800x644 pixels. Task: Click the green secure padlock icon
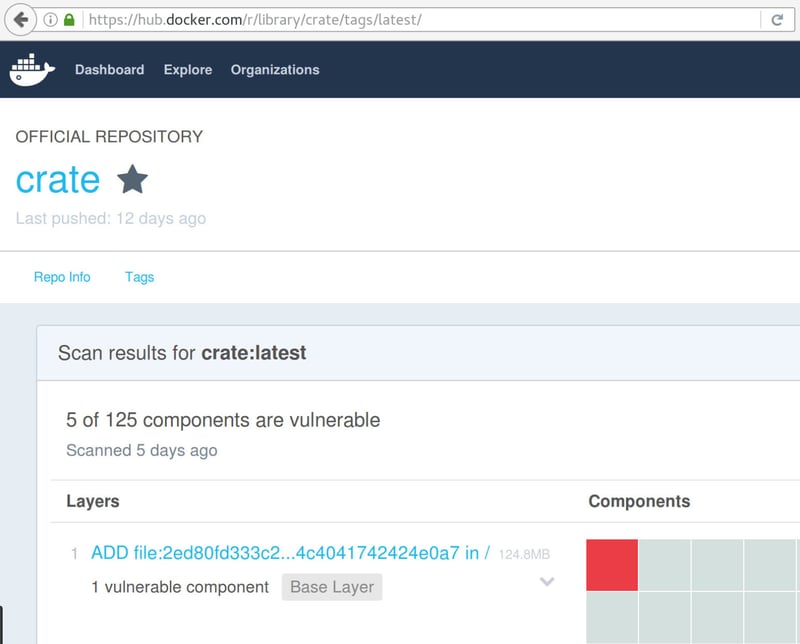69,20
